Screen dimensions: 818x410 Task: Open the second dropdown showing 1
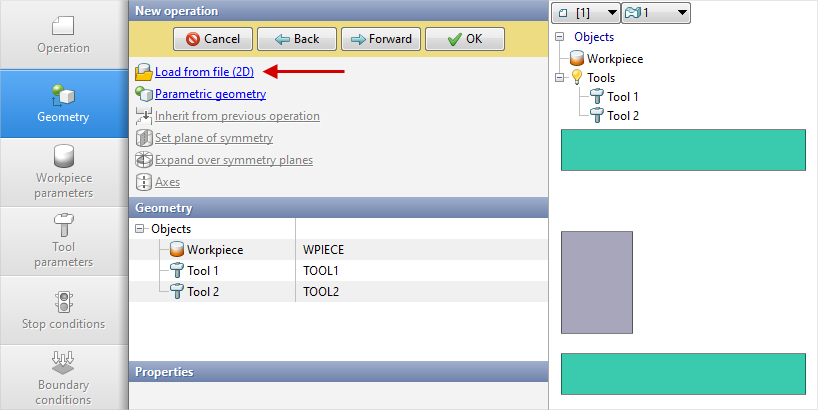click(x=656, y=13)
